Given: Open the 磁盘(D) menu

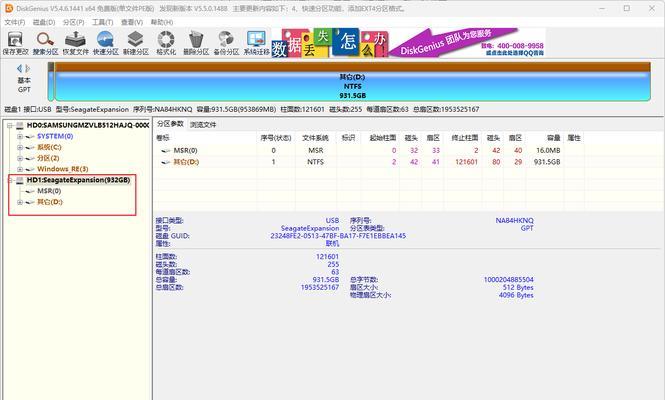Looking at the screenshot, I should [44, 22].
